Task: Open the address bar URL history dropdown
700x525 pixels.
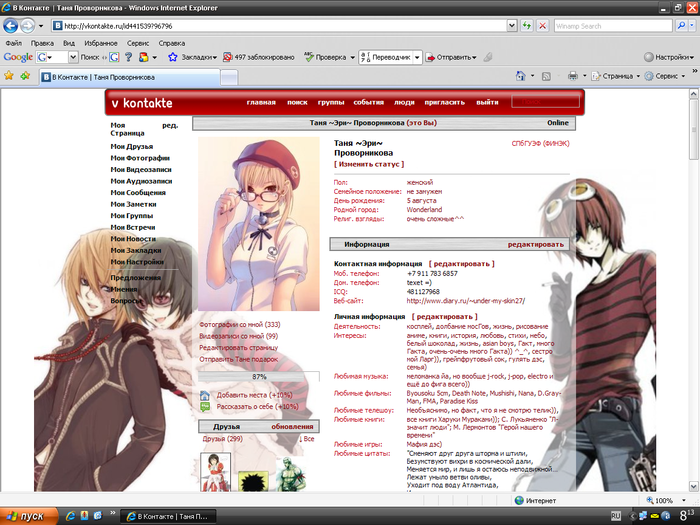Action: tap(512, 26)
